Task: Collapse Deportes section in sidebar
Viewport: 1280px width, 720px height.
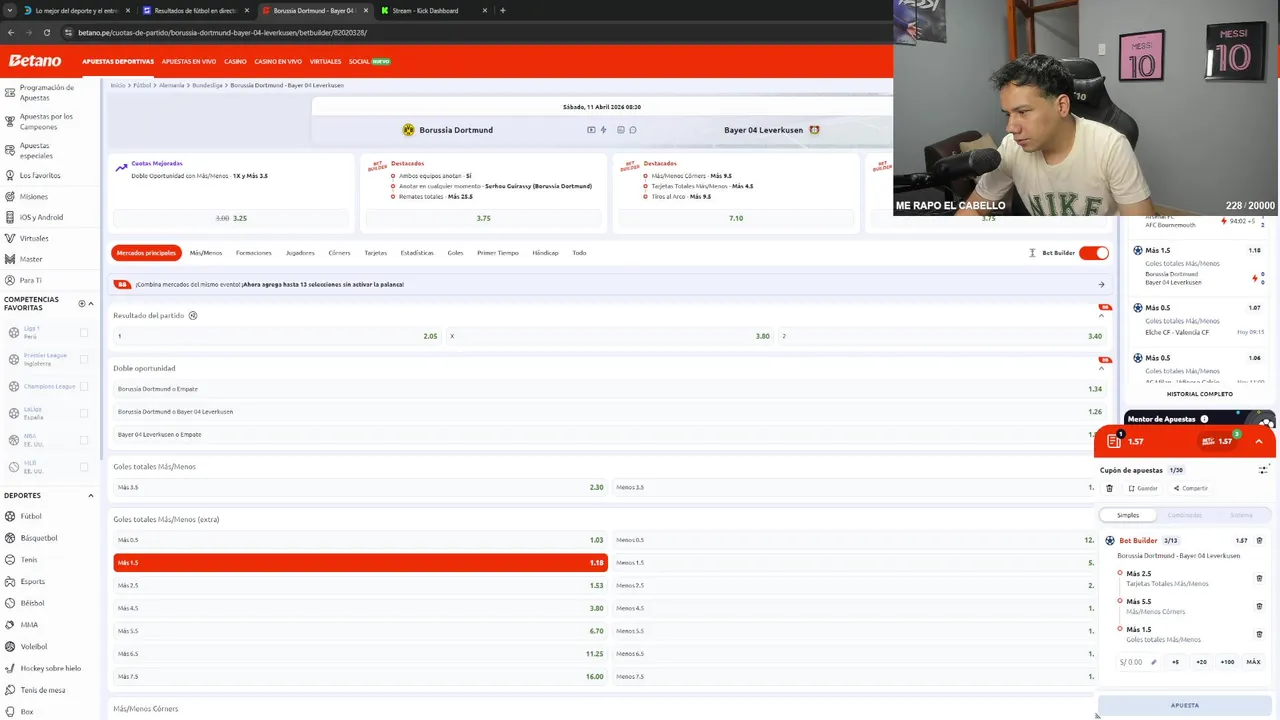Action: coord(90,495)
